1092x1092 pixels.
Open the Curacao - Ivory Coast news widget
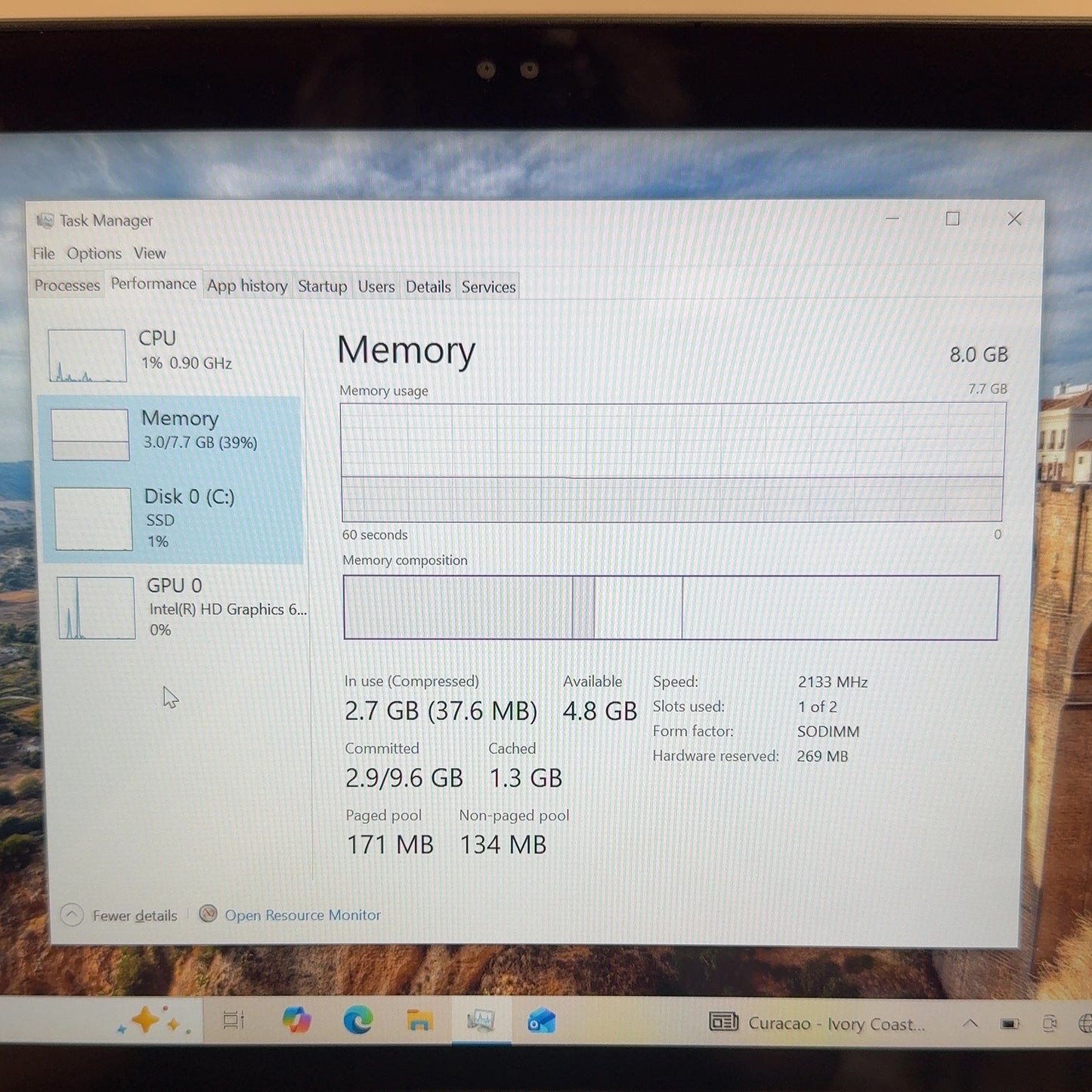816,1023
